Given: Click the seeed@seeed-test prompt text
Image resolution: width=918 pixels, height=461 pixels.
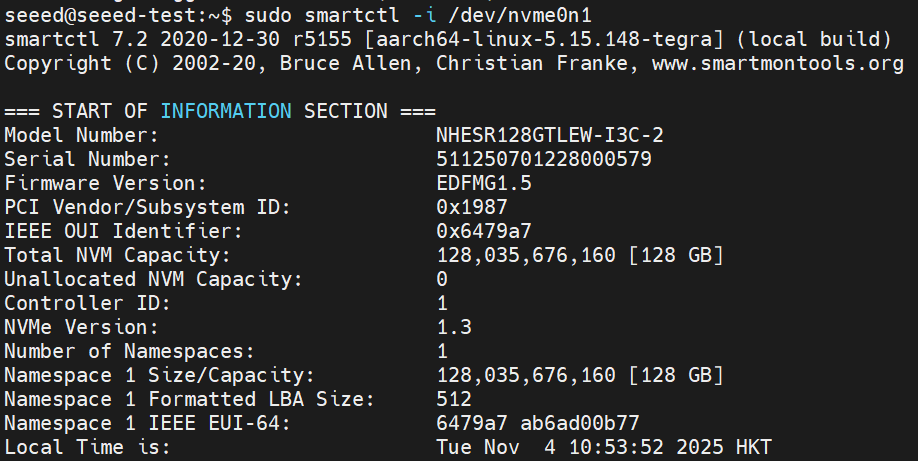Looking at the screenshot, I should [x=94, y=15].
